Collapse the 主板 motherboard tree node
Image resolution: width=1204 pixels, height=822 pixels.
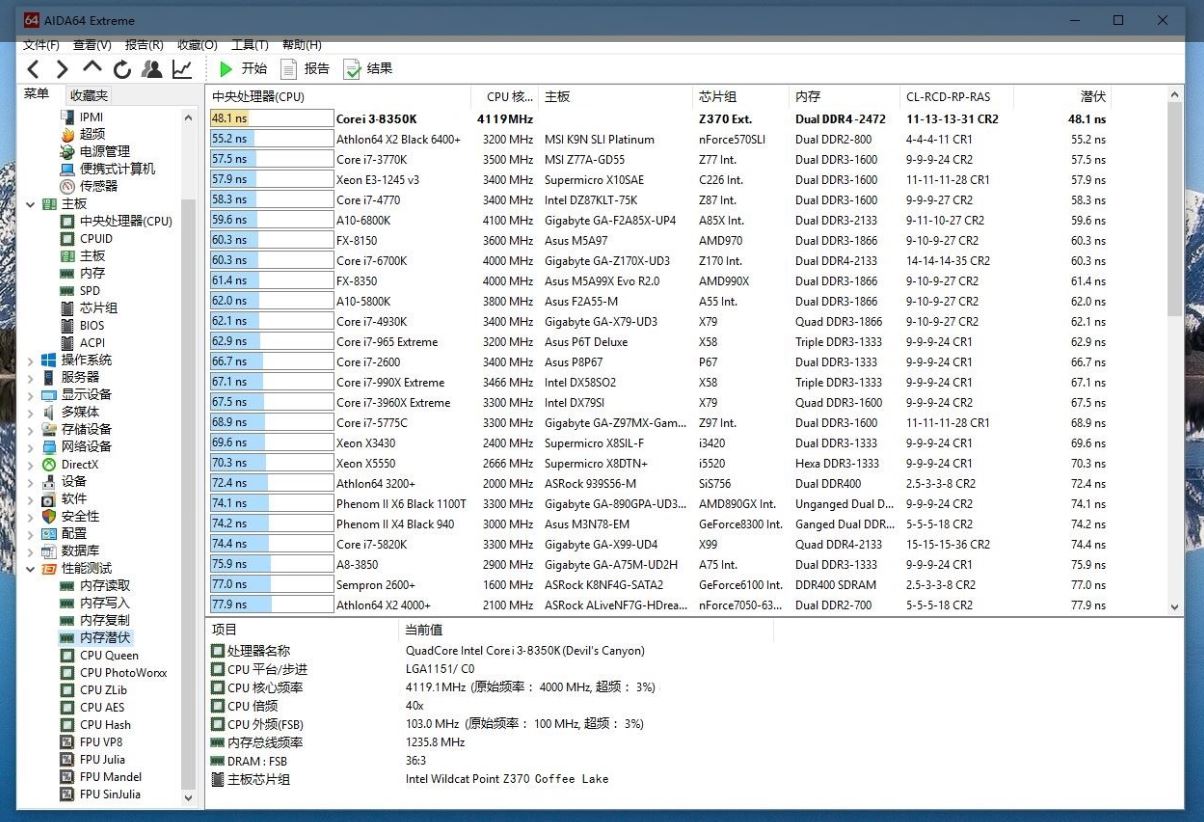point(30,204)
